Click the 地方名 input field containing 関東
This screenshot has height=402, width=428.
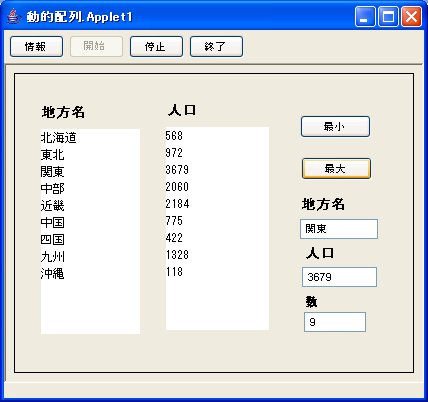[339, 229]
